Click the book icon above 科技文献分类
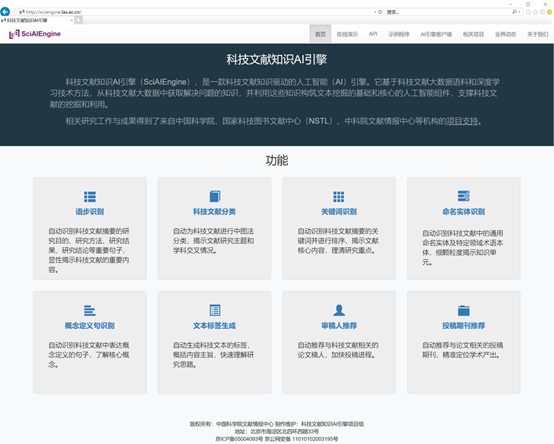This screenshot has width=554, height=444. pyautogui.click(x=214, y=196)
